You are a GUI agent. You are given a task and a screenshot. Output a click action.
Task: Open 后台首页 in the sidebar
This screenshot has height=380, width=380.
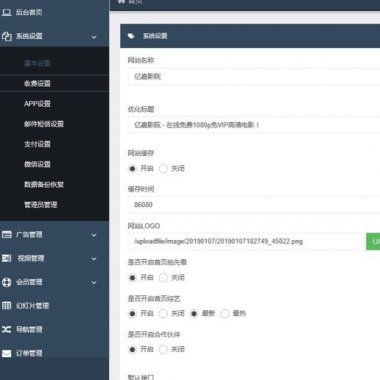pyautogui.click(x=29, y=12)
